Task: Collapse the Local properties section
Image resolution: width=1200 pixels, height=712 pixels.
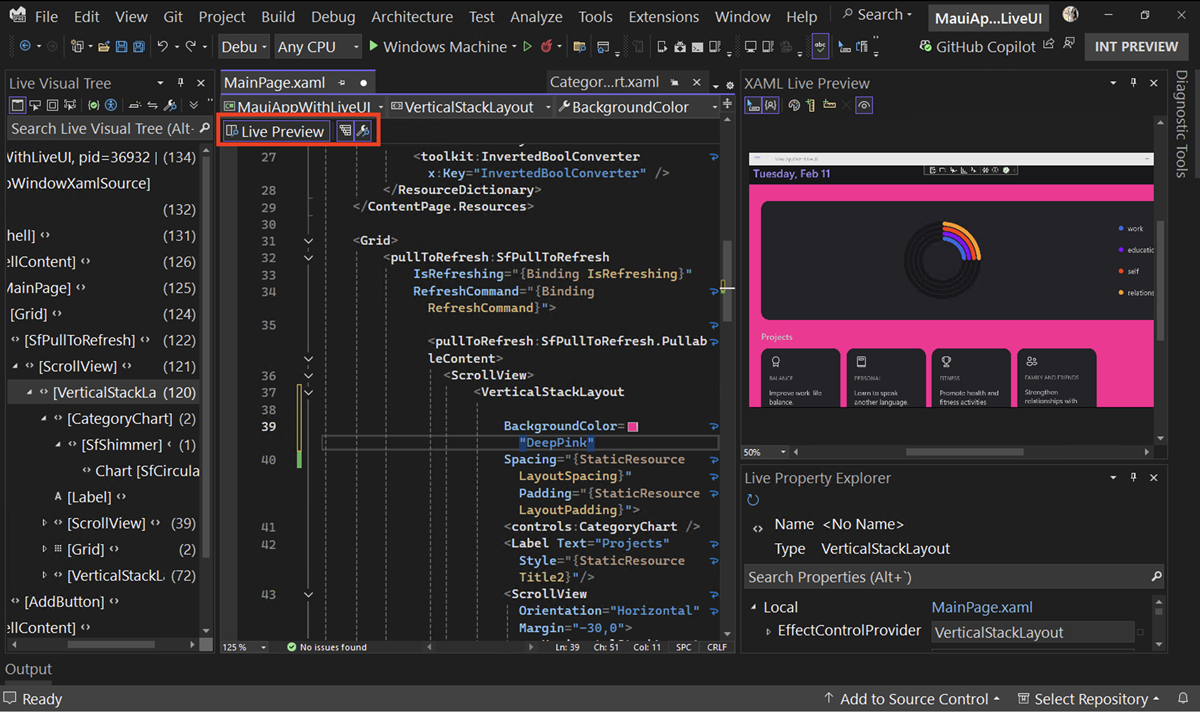Action: 753,607
